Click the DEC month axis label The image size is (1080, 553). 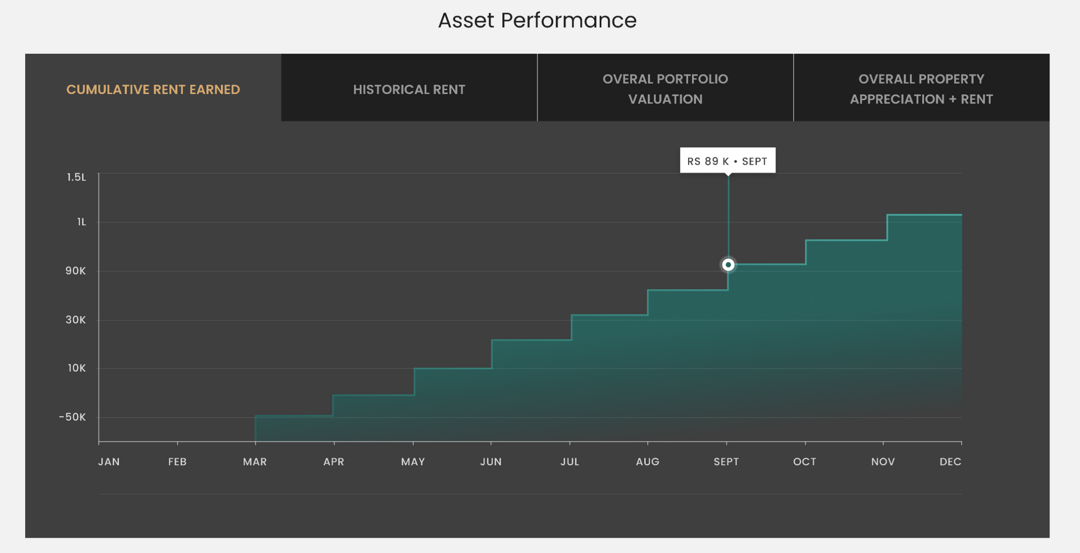[950, 462]
